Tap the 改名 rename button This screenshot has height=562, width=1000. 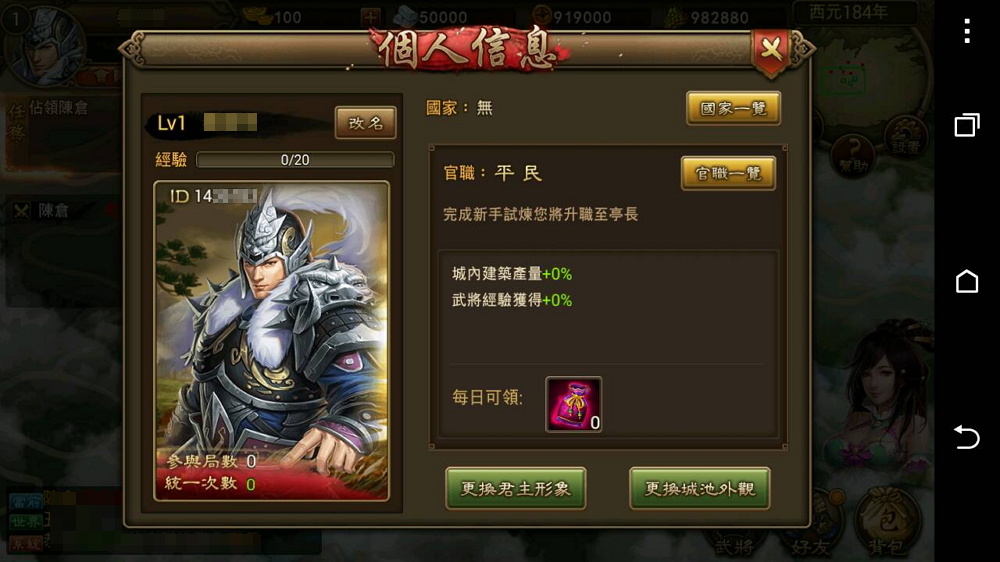365,122
